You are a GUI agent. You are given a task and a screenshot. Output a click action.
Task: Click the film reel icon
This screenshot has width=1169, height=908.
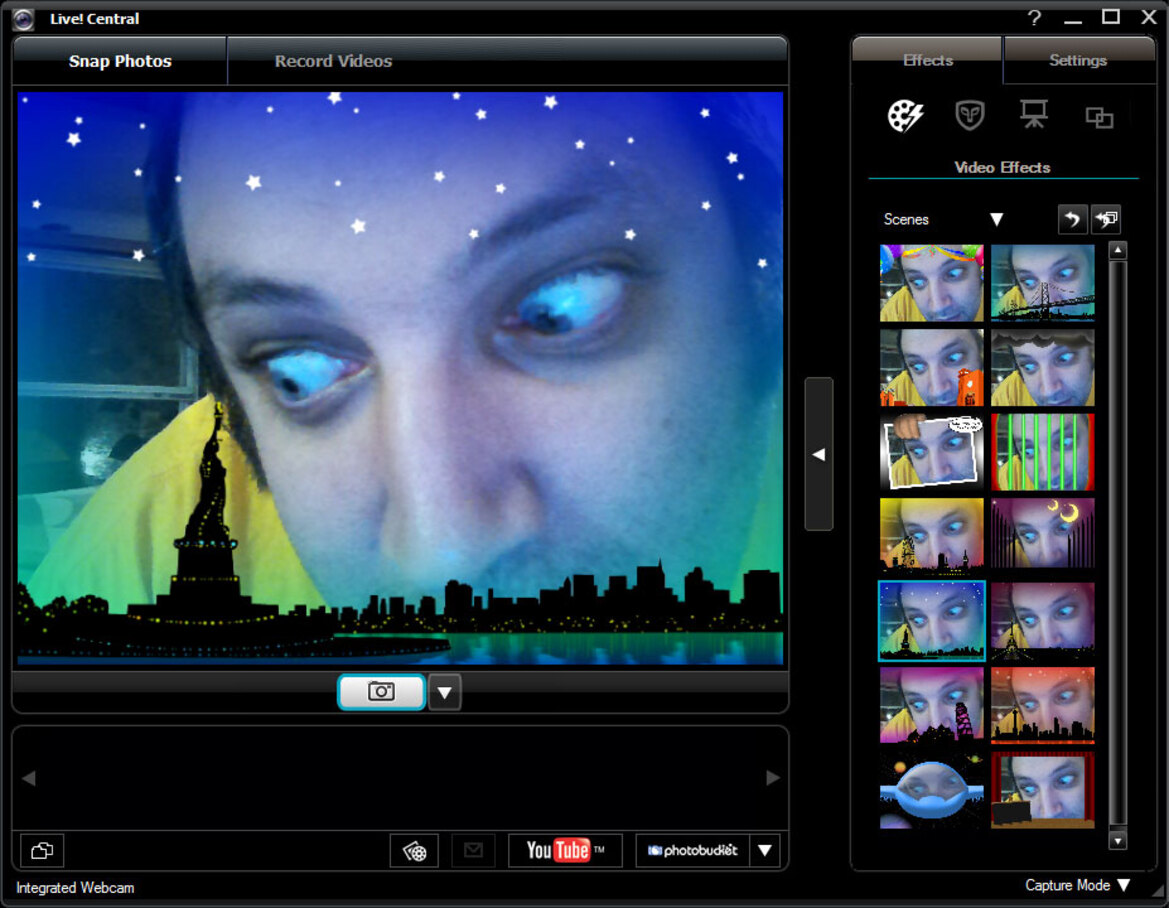[415, 851]
